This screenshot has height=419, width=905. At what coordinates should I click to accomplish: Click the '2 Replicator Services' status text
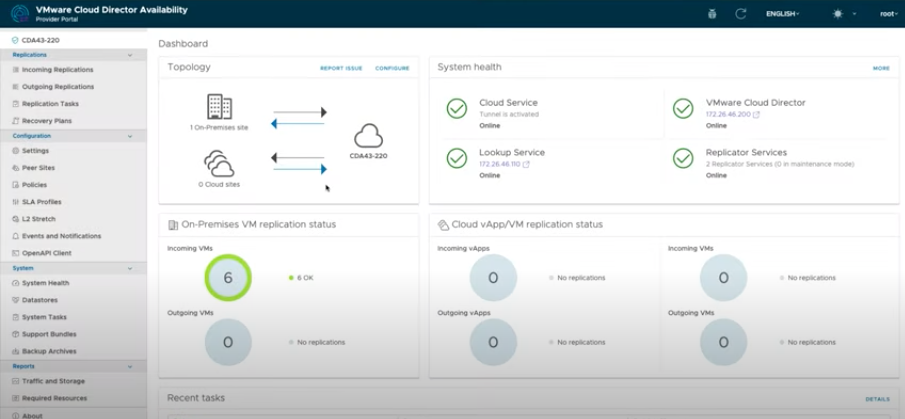780,164
